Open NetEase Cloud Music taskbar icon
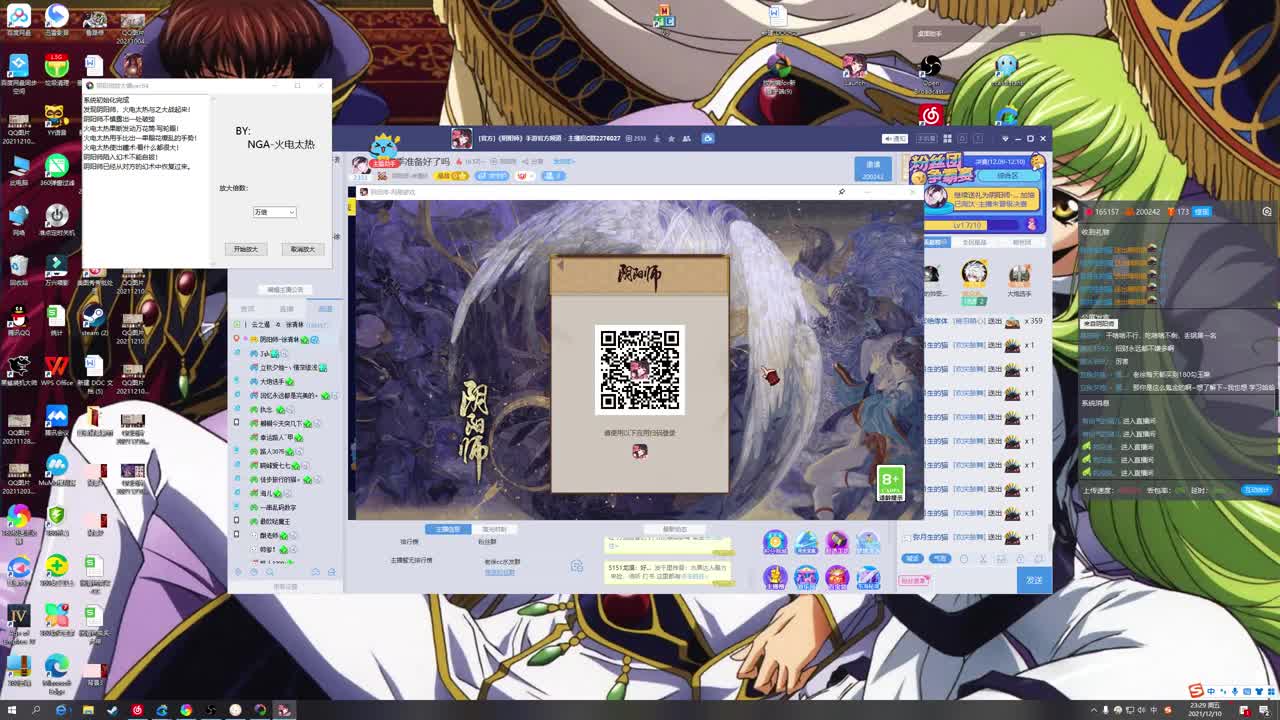Viewport: 1280px width, 720px height. coord(137,710)
